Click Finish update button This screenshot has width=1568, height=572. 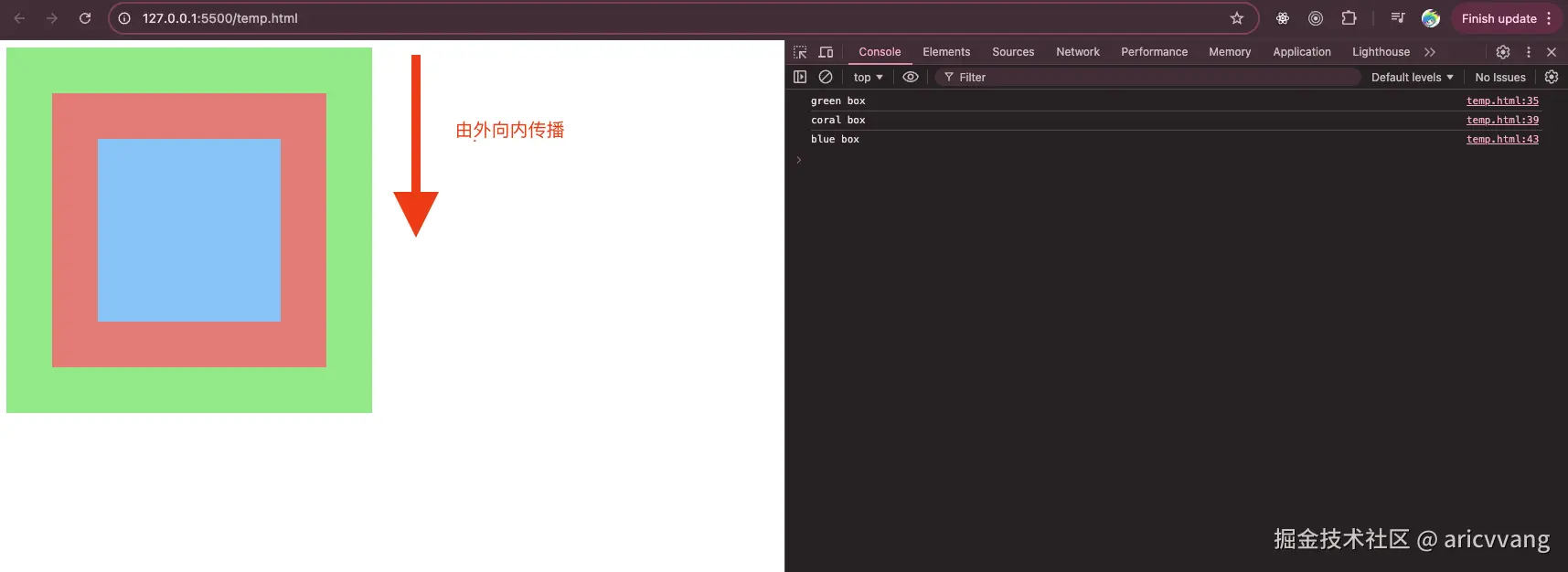(1499, 18)
